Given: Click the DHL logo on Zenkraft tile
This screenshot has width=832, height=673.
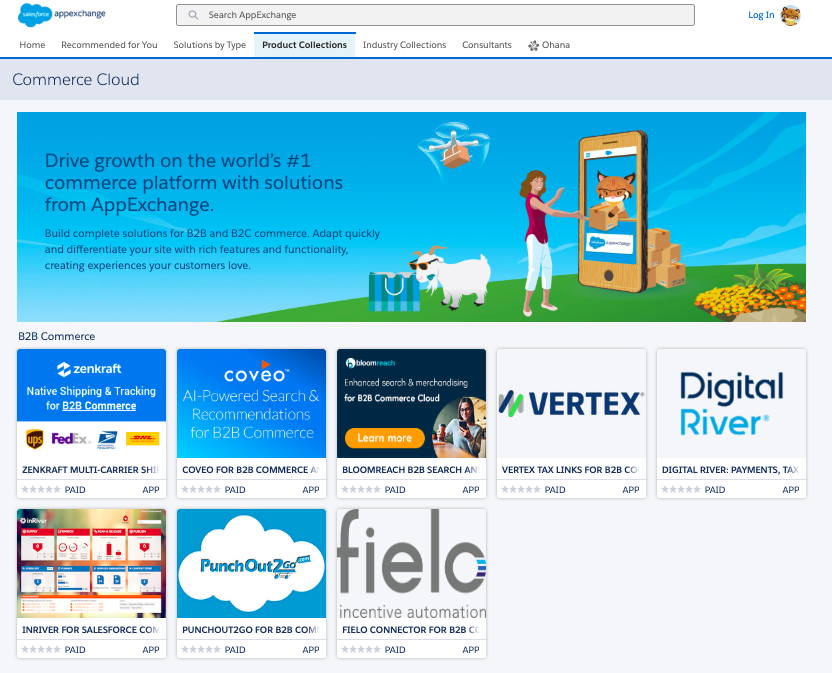Looking at the screenshot, I should click(x=143, y=439).
